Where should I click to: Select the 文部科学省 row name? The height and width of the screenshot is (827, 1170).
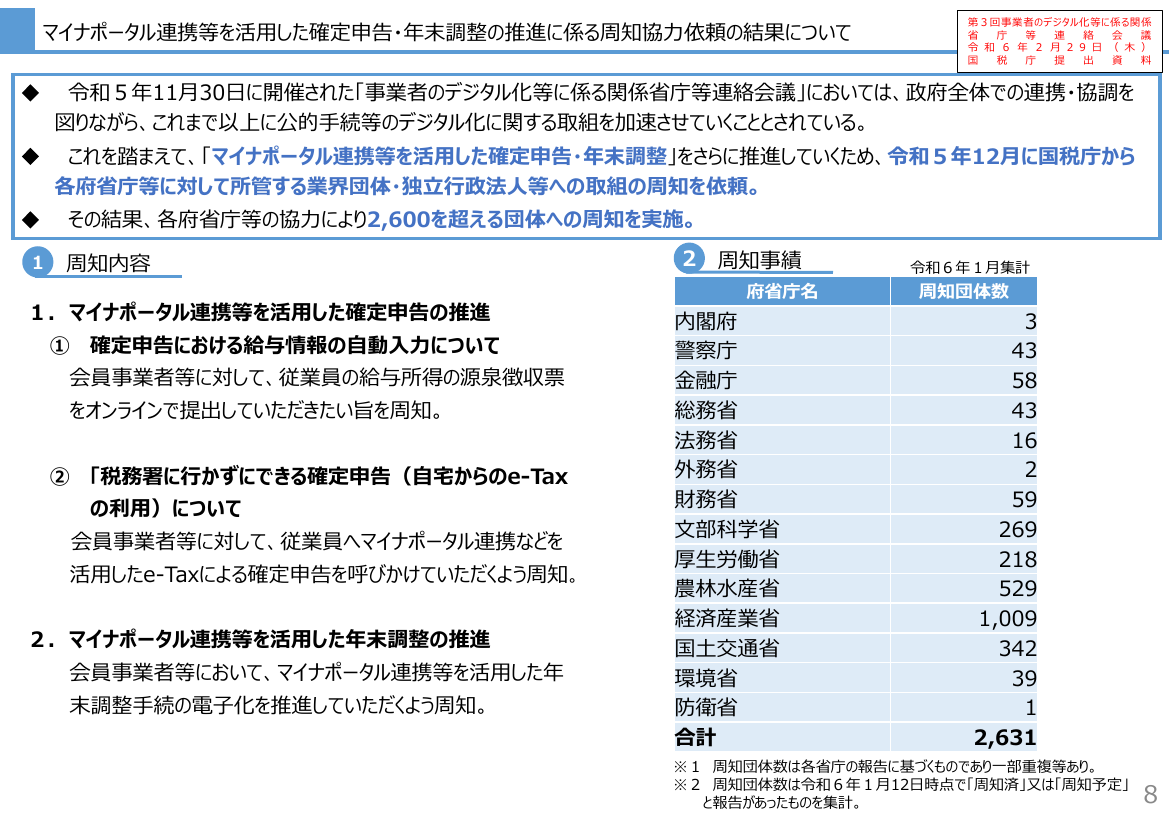(727, 528)
